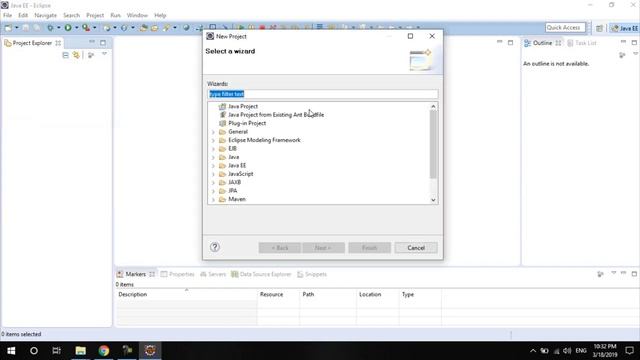Click the Project Explorer tab
The width and height of the screenshot is (640, 360).
pyautogui.click(x=32, y=43)
